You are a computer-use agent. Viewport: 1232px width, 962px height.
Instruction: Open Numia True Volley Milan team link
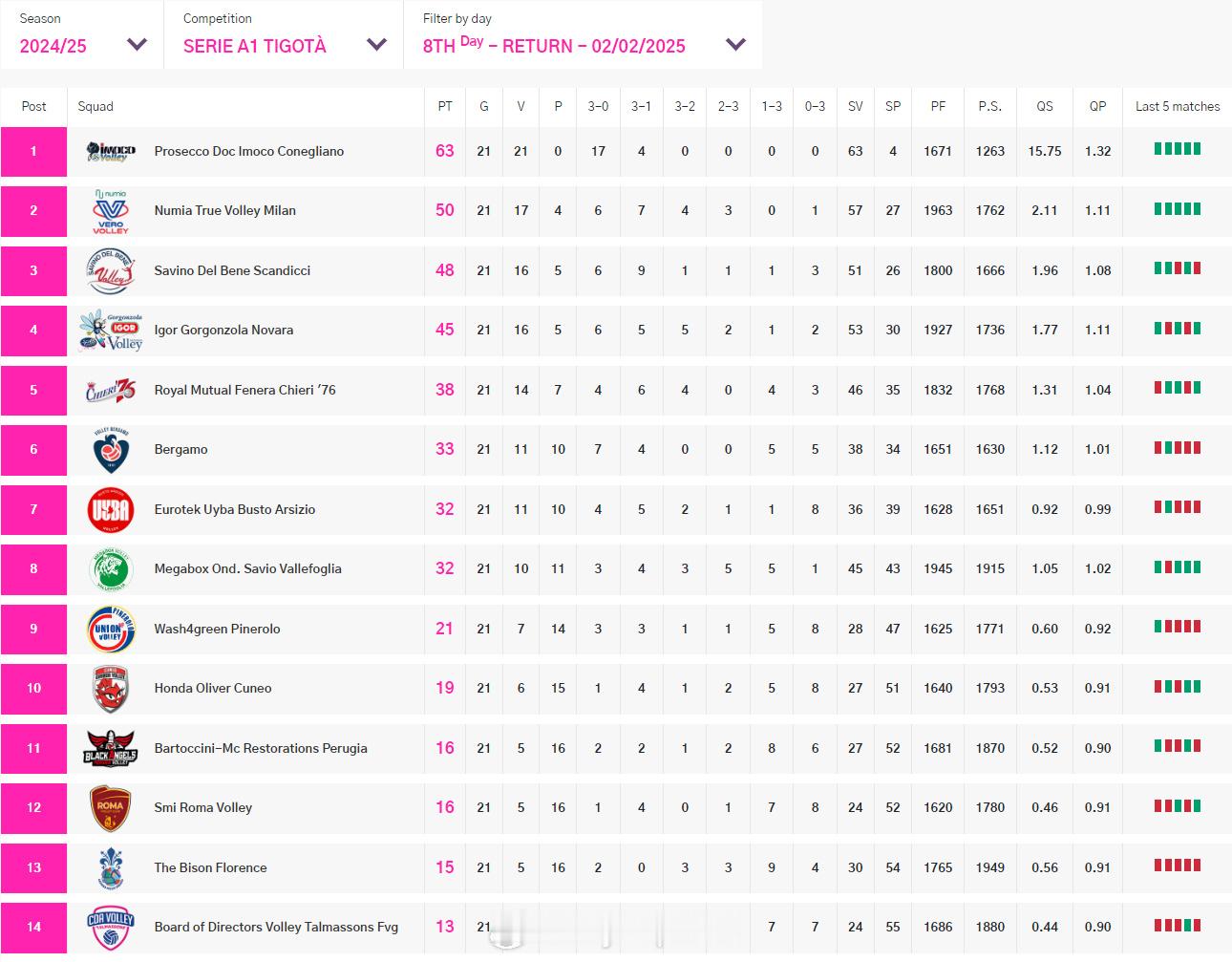(x=225, y=210)
